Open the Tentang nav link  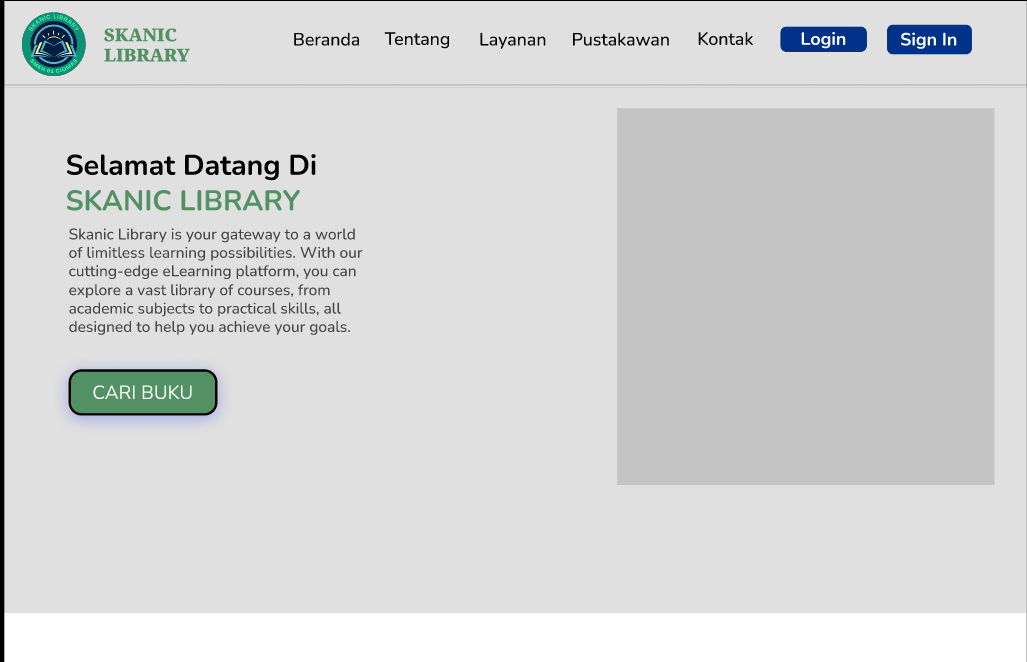tap(417, 40)
